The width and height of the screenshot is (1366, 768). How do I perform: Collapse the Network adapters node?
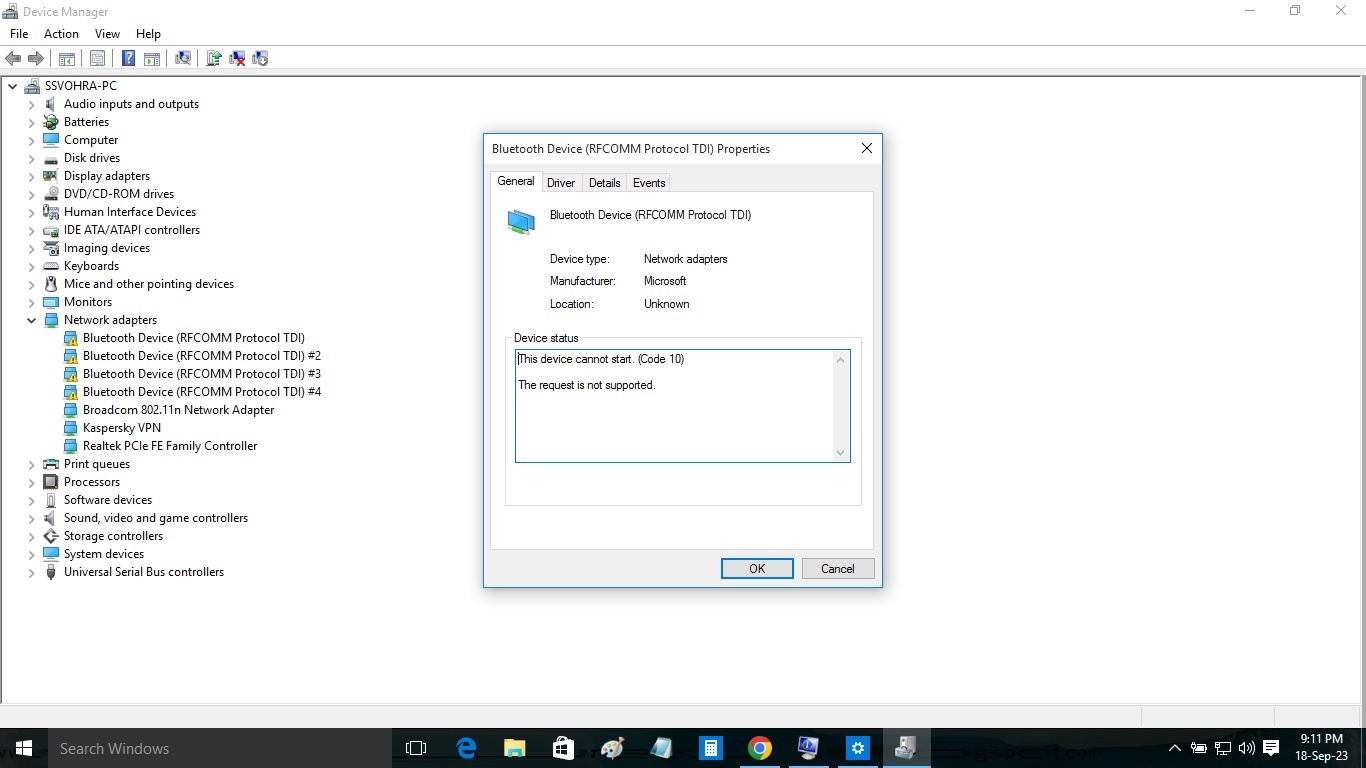point(31,320)
